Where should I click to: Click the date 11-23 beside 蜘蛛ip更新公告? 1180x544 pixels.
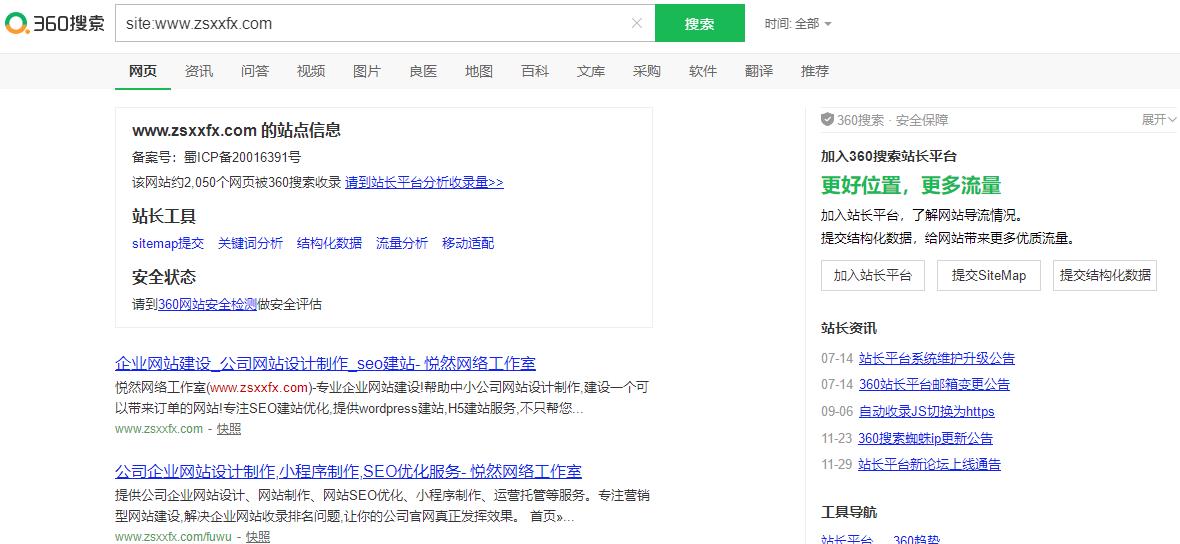coord(837,438)
